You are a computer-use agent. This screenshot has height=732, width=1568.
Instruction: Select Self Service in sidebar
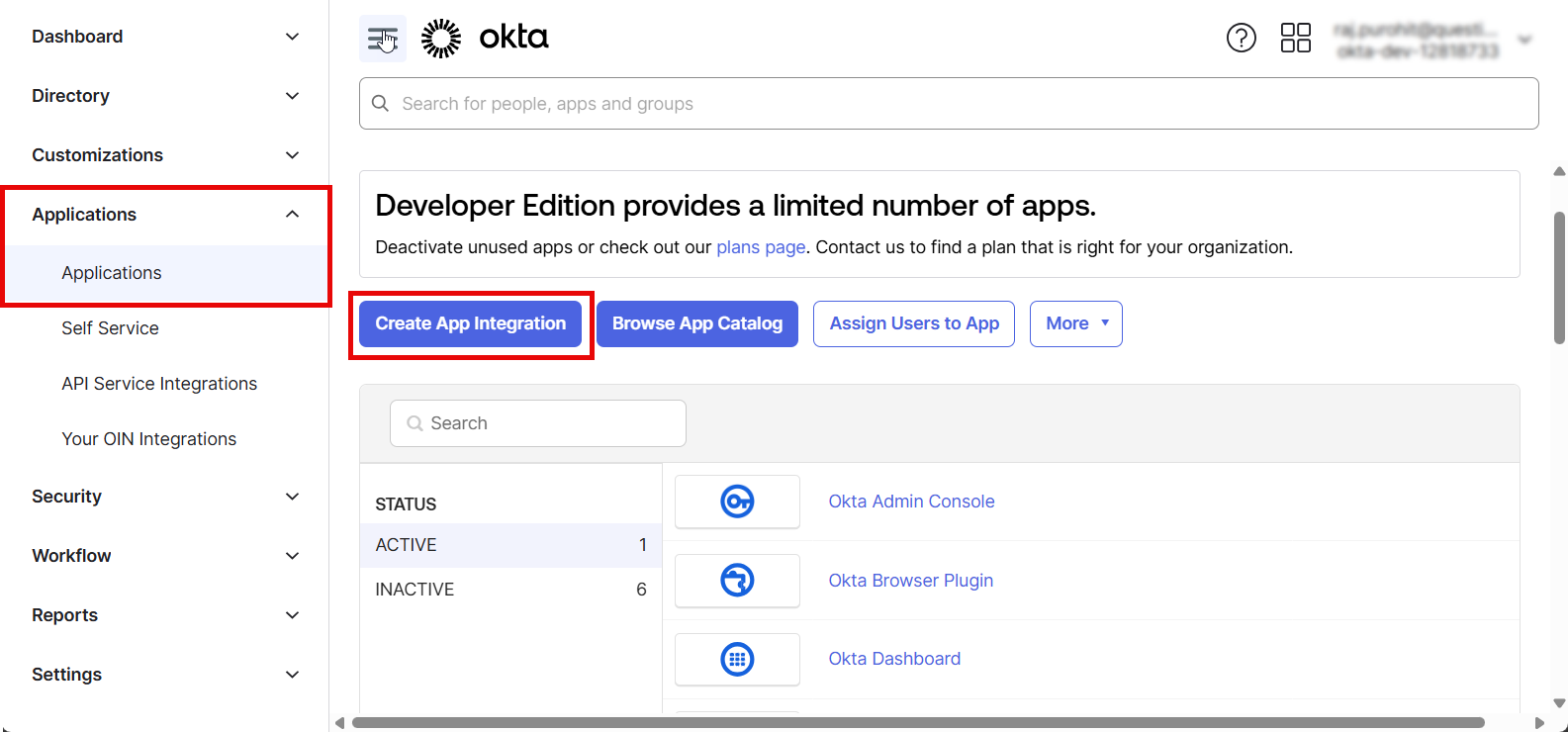[110, 328]
